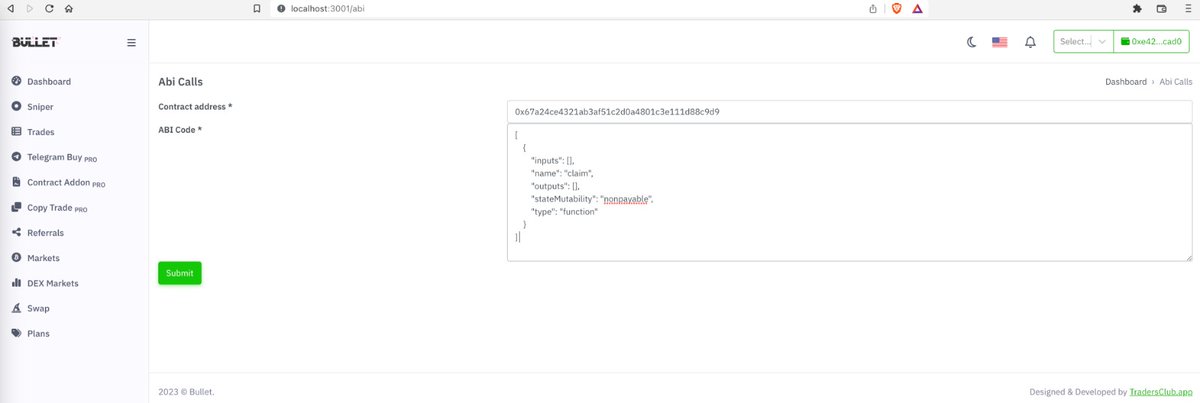Screen dimensions: 1200x403
Task: Click the Abi Calls breadcrumb text
Action: point(1175,82)
